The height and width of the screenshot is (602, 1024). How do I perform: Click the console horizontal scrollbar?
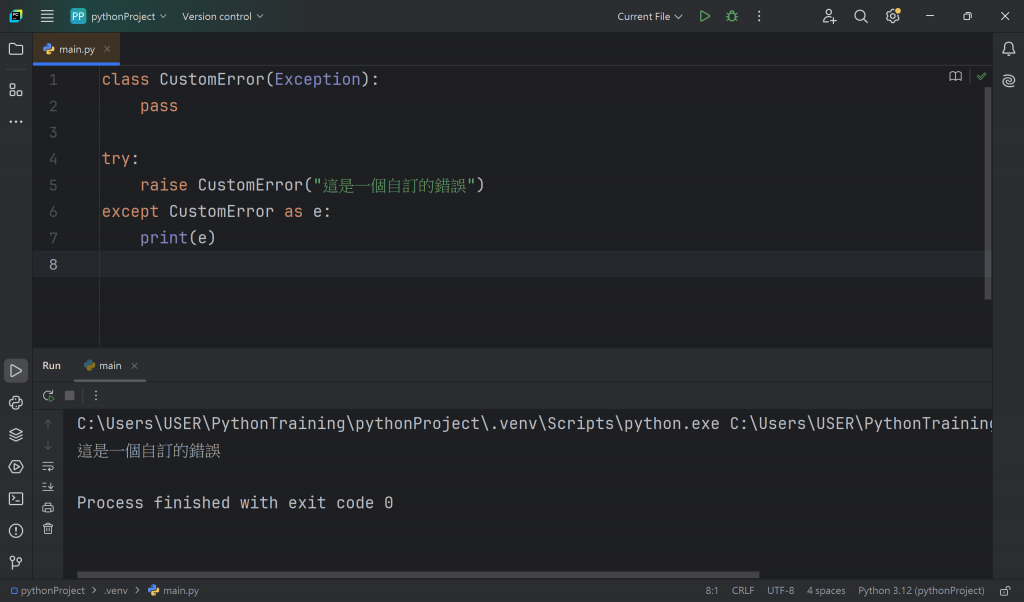[x=418, y=575]
